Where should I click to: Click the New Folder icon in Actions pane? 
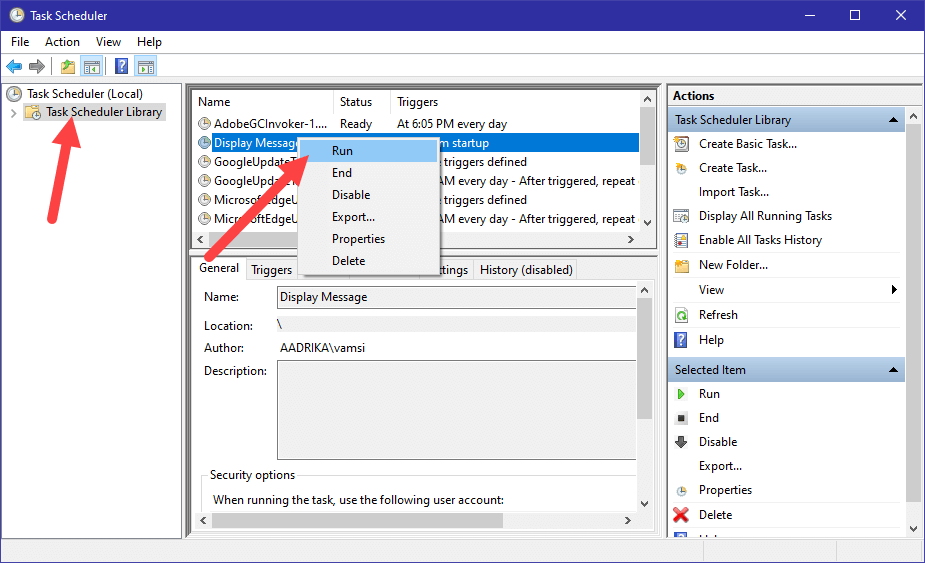[x=681, y=266]
